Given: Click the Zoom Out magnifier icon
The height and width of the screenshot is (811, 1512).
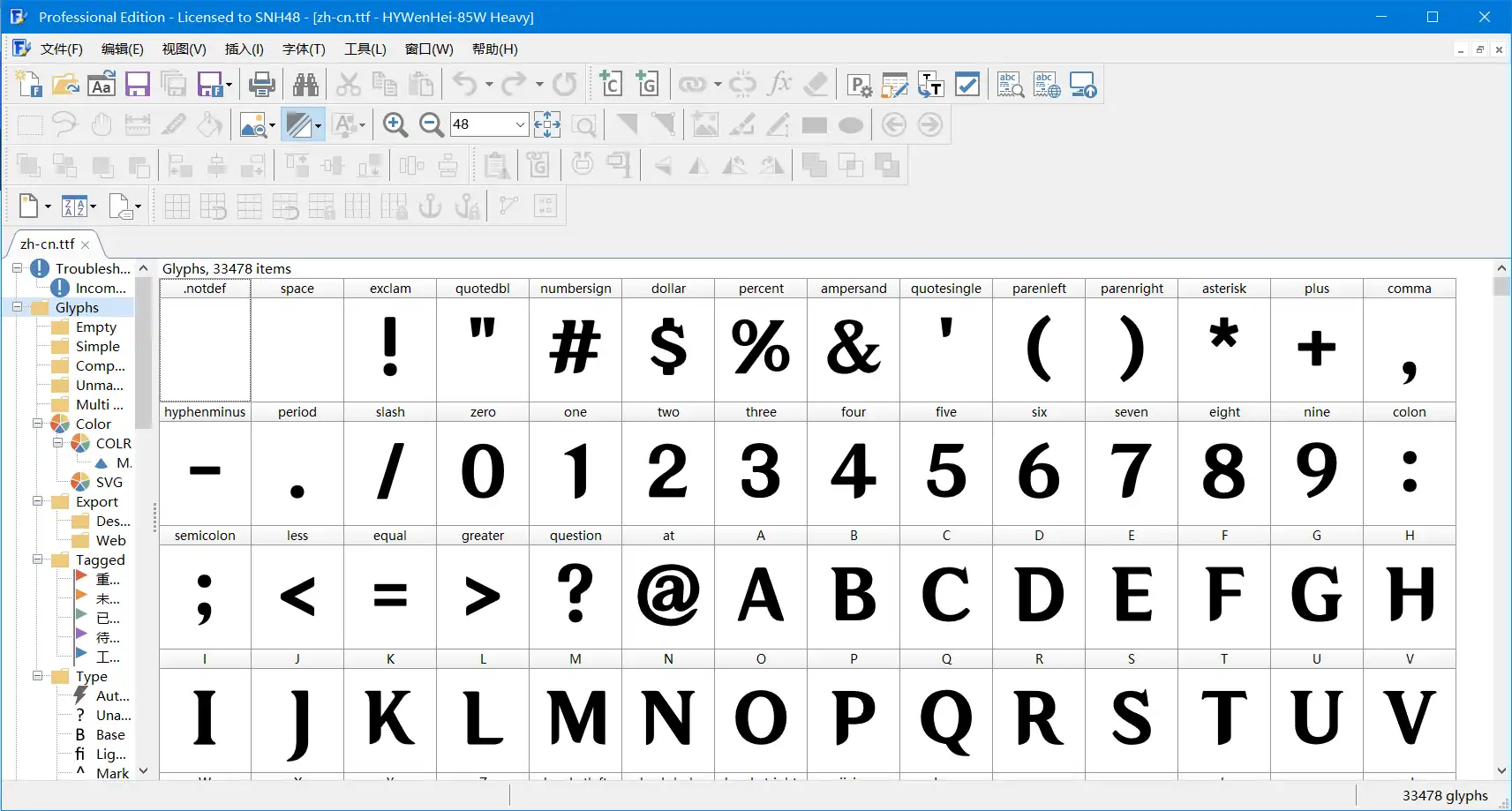Looking at the screenshot, I should tap(431, 125).
